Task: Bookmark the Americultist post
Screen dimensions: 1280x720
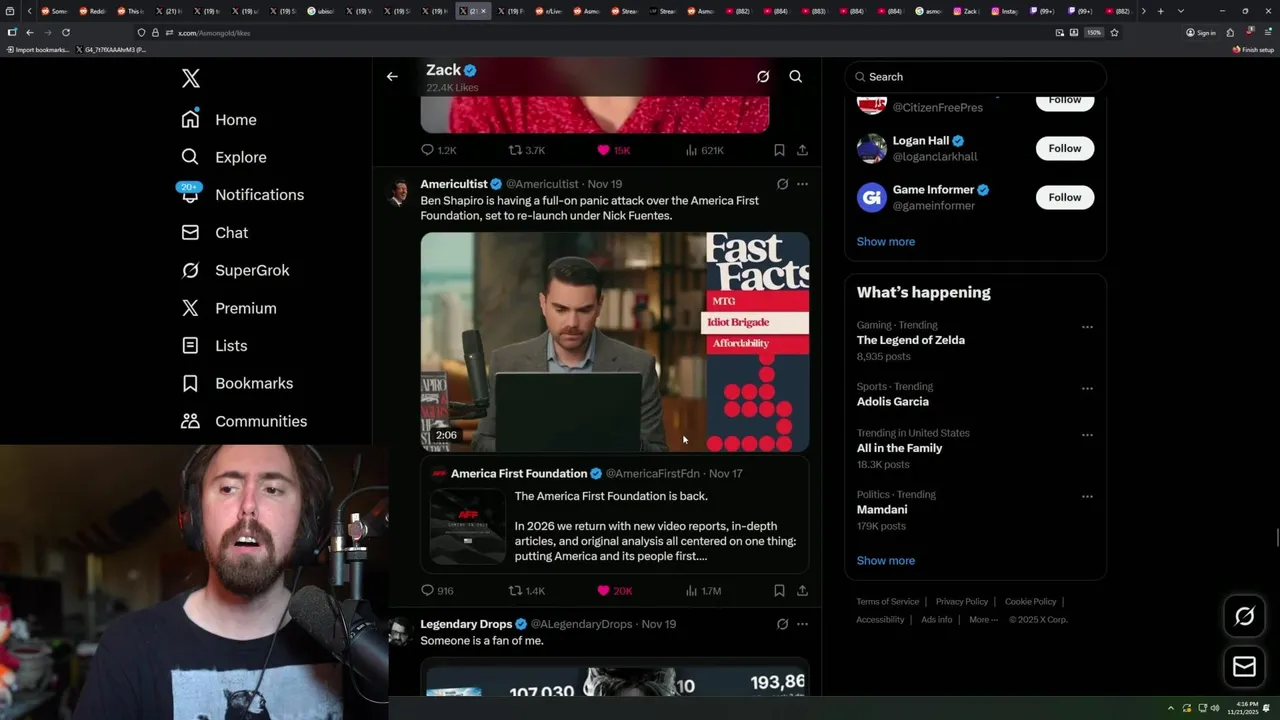Action: point(779,591)
